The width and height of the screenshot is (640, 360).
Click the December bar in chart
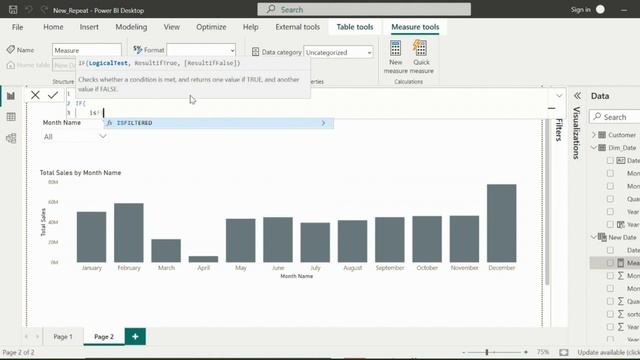coord(501,223)
